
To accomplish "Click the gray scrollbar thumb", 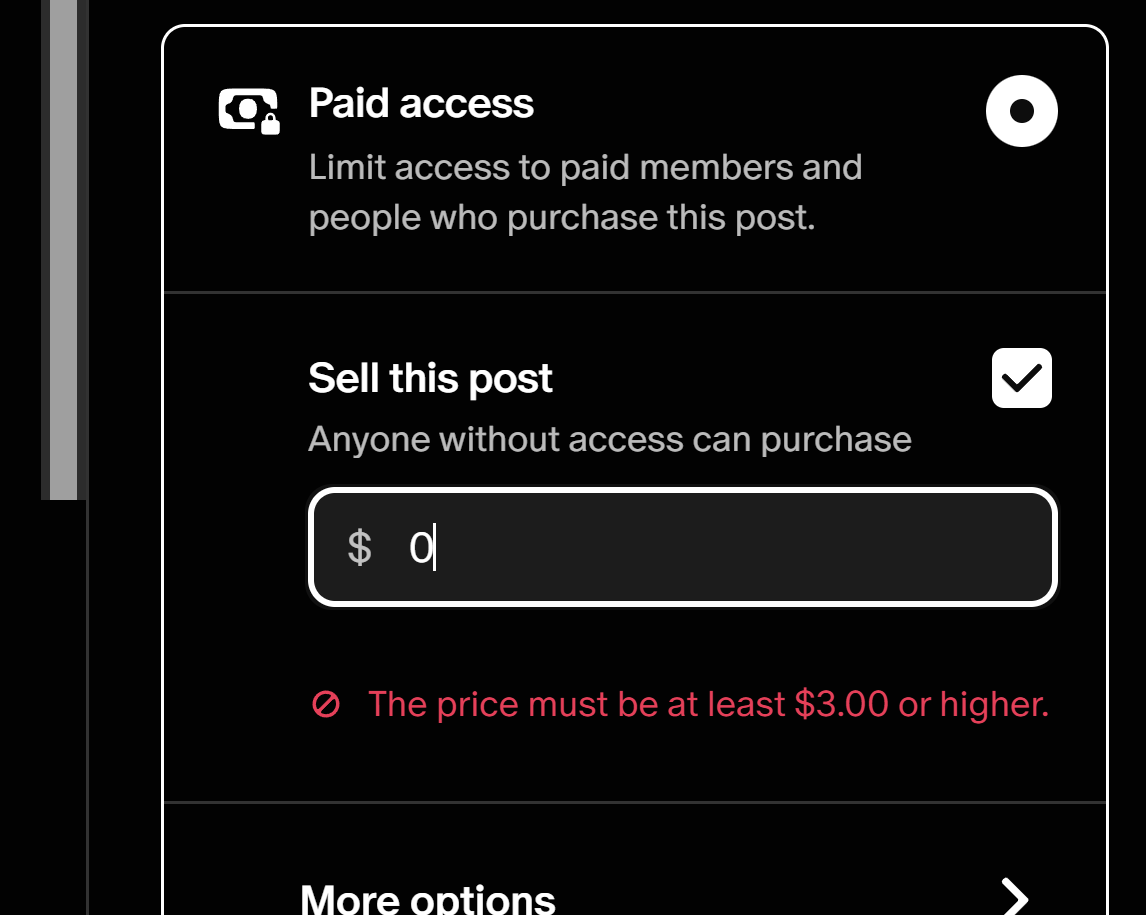I will (63, 250).
